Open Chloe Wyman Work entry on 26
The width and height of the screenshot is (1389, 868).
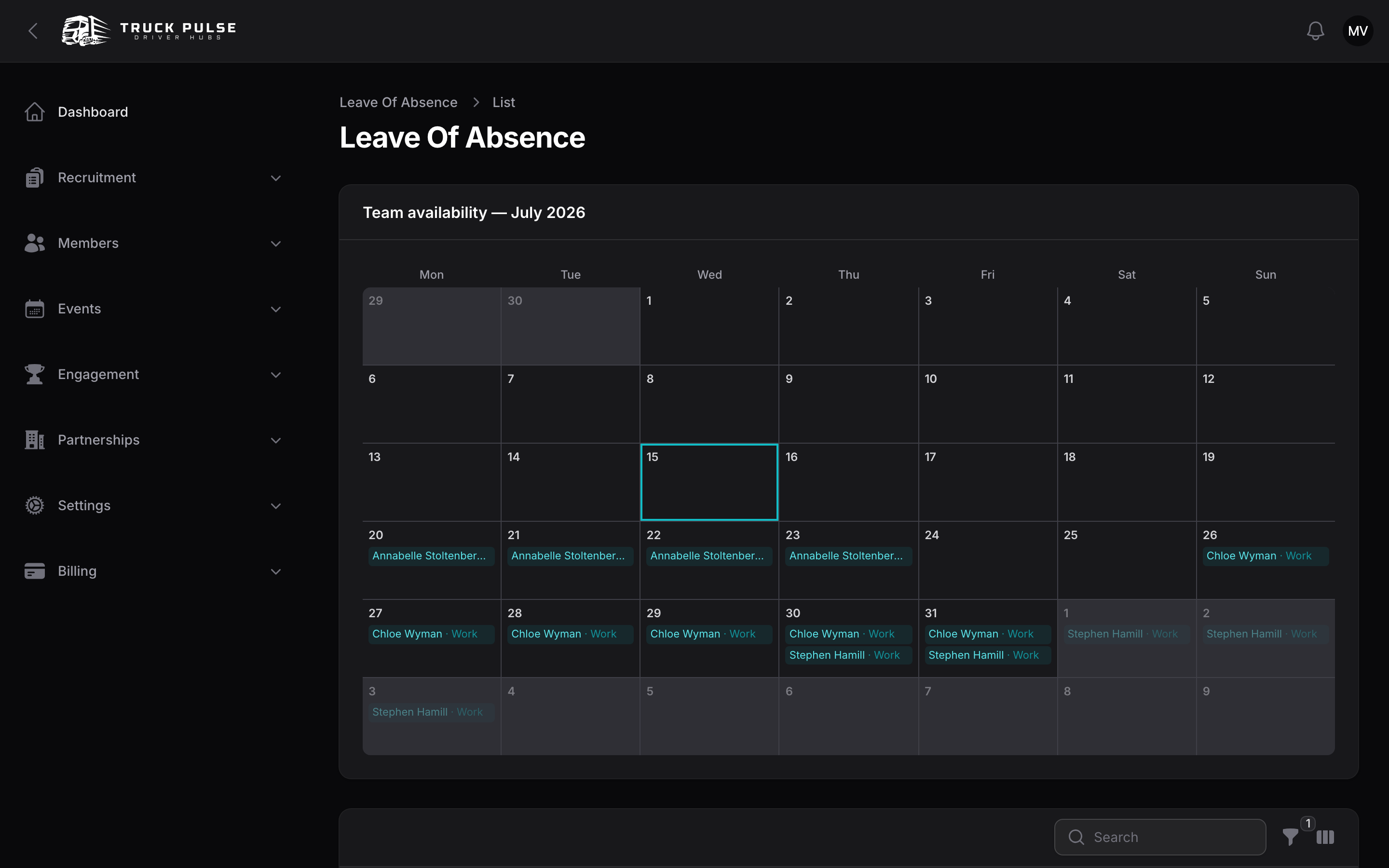coord(1265,556)
